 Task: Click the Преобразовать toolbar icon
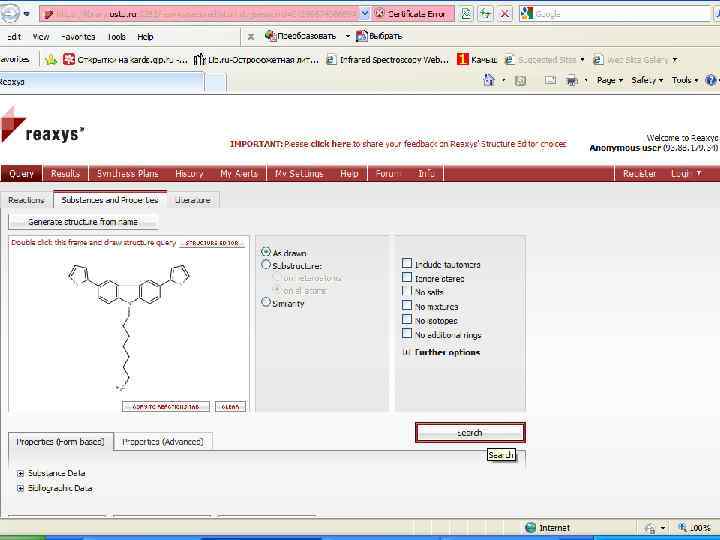pyautogui.click(x=270, y=35)
